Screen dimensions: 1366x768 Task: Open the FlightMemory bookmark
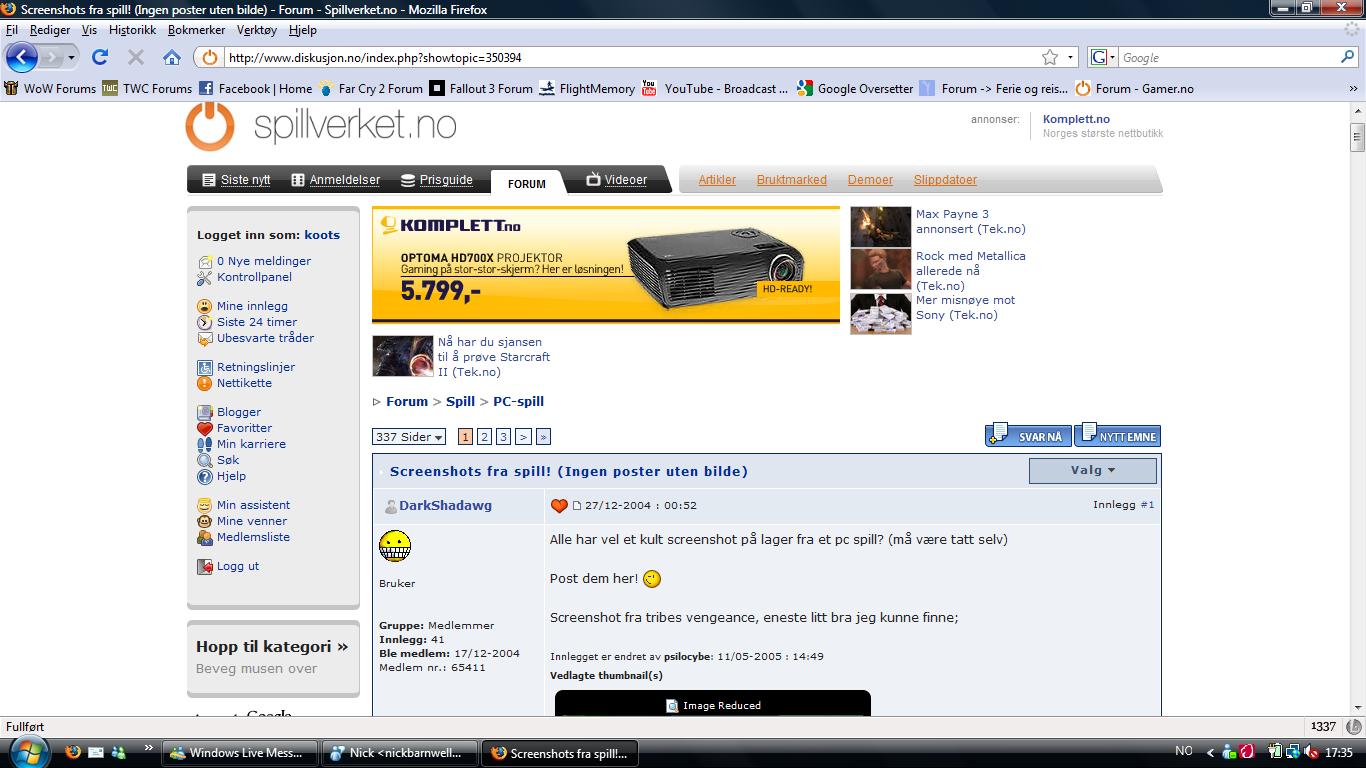coord(587,88)
